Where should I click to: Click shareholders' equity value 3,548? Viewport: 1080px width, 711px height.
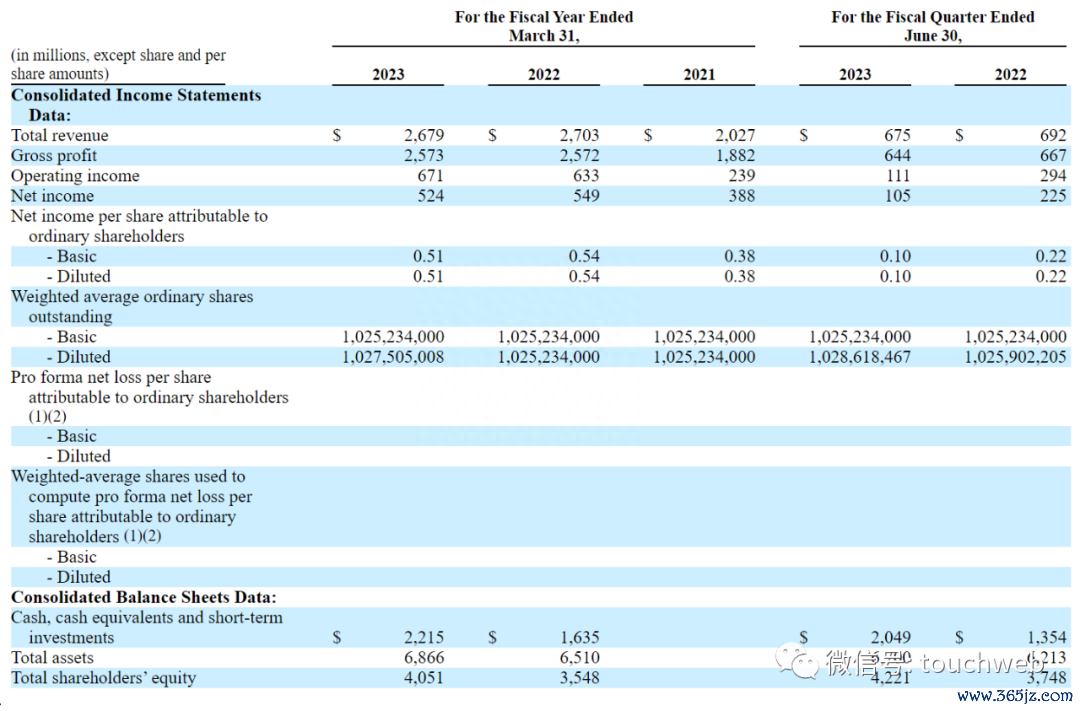(579, 678)
